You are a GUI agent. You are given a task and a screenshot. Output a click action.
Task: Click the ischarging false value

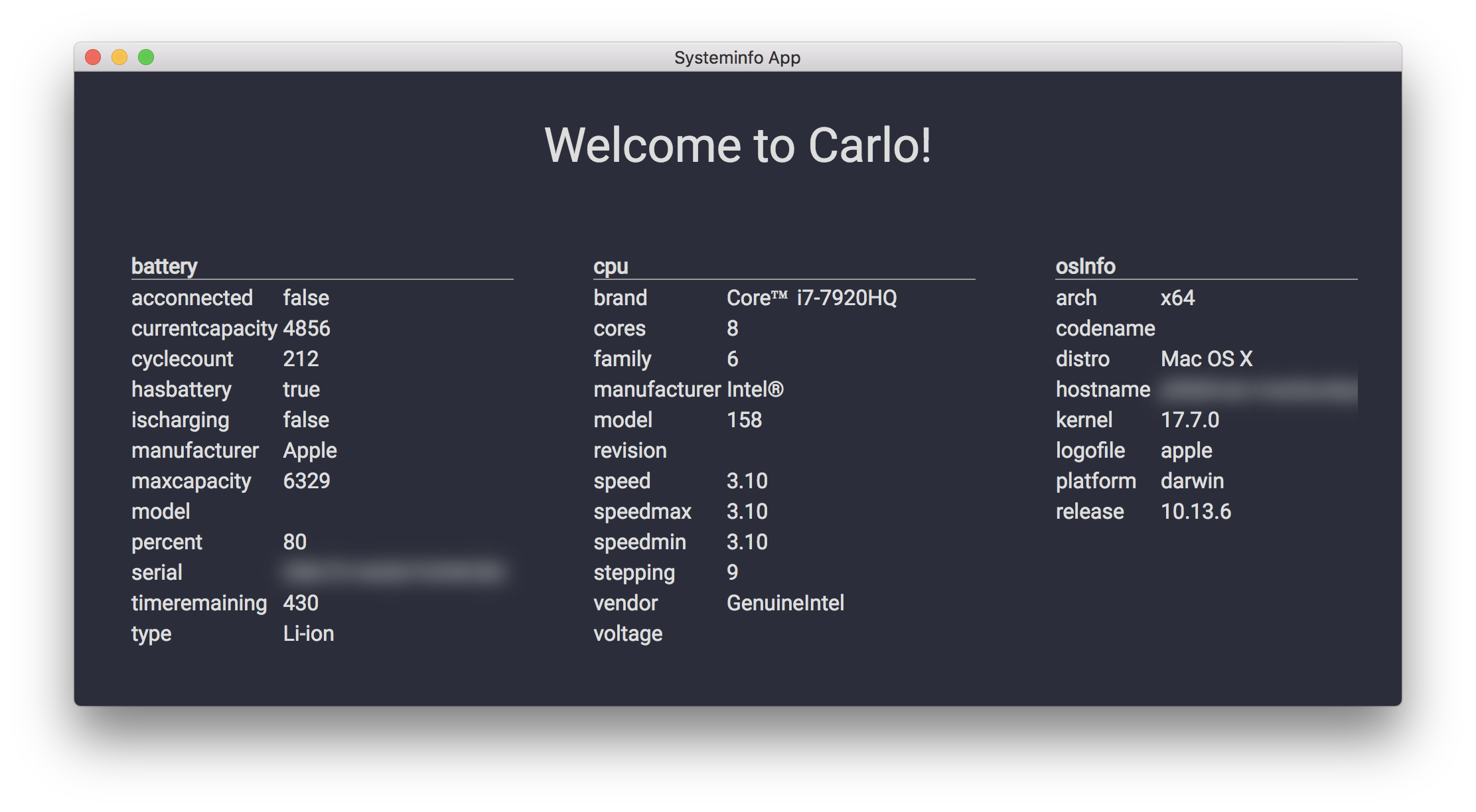(x=305, y=419)
